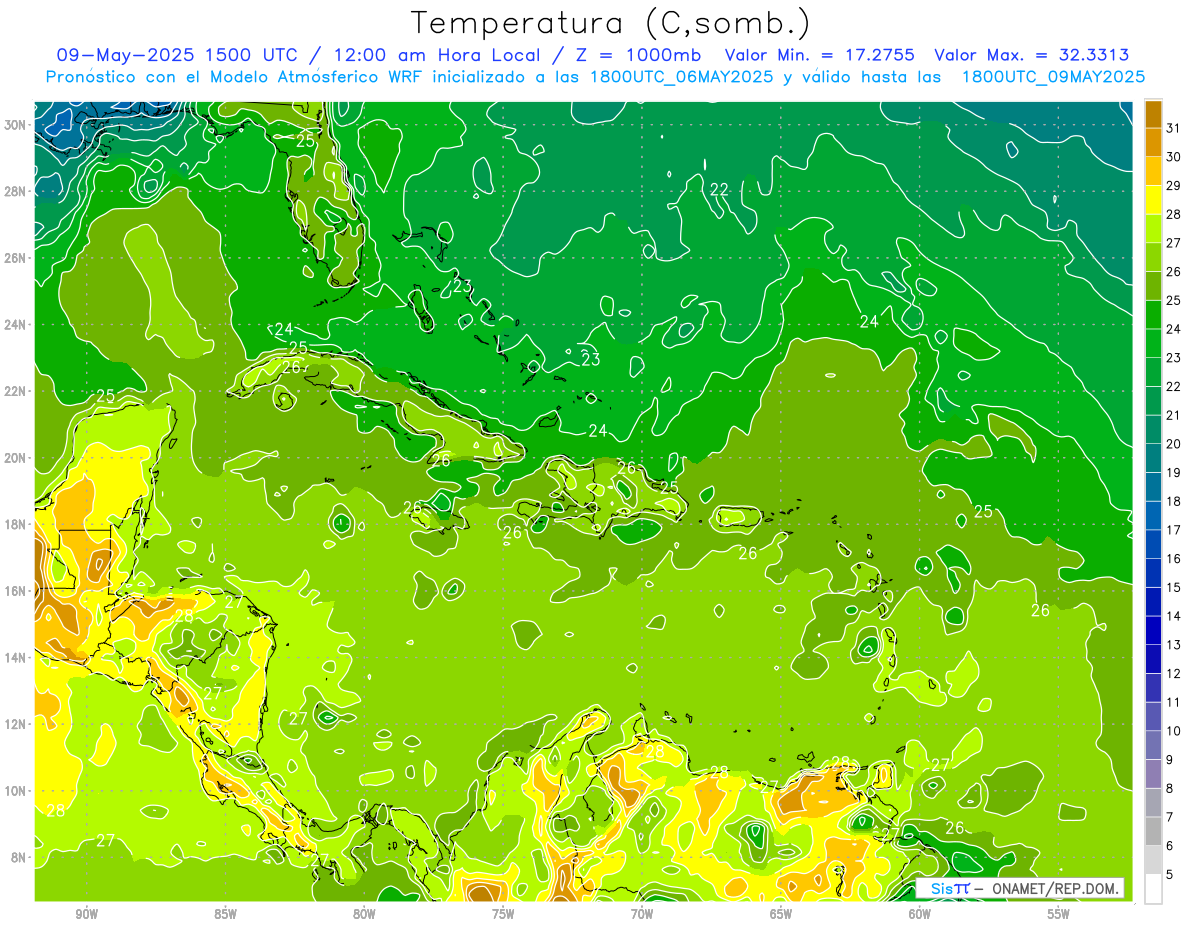
Task: Click the yellow swatch between 28 and 29
Action: pyautogui.click(x=1153, y=199)
